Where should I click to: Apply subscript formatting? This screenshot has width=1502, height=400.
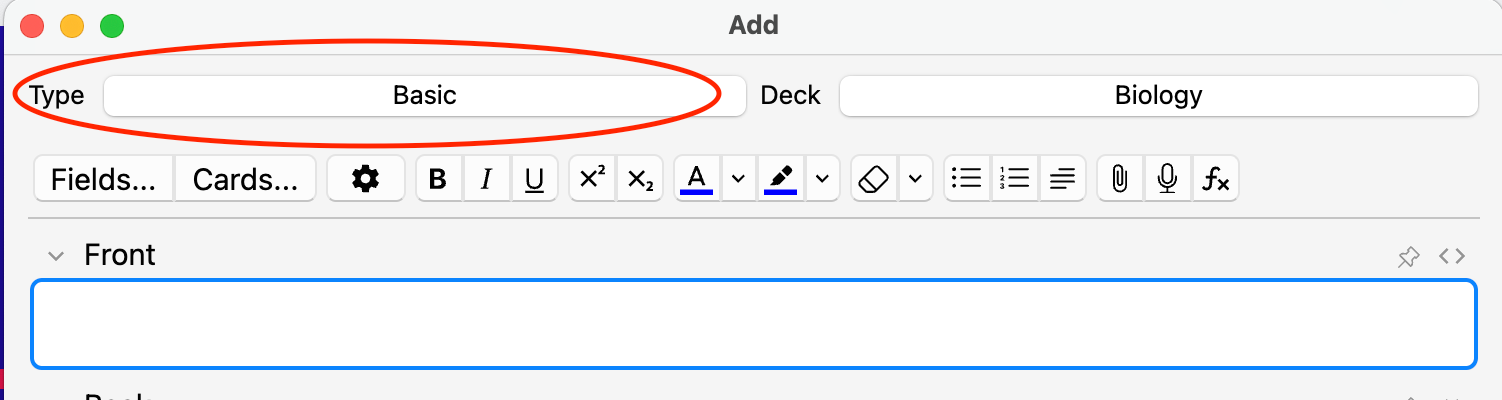pyautogui.click(x=640, y=179)
